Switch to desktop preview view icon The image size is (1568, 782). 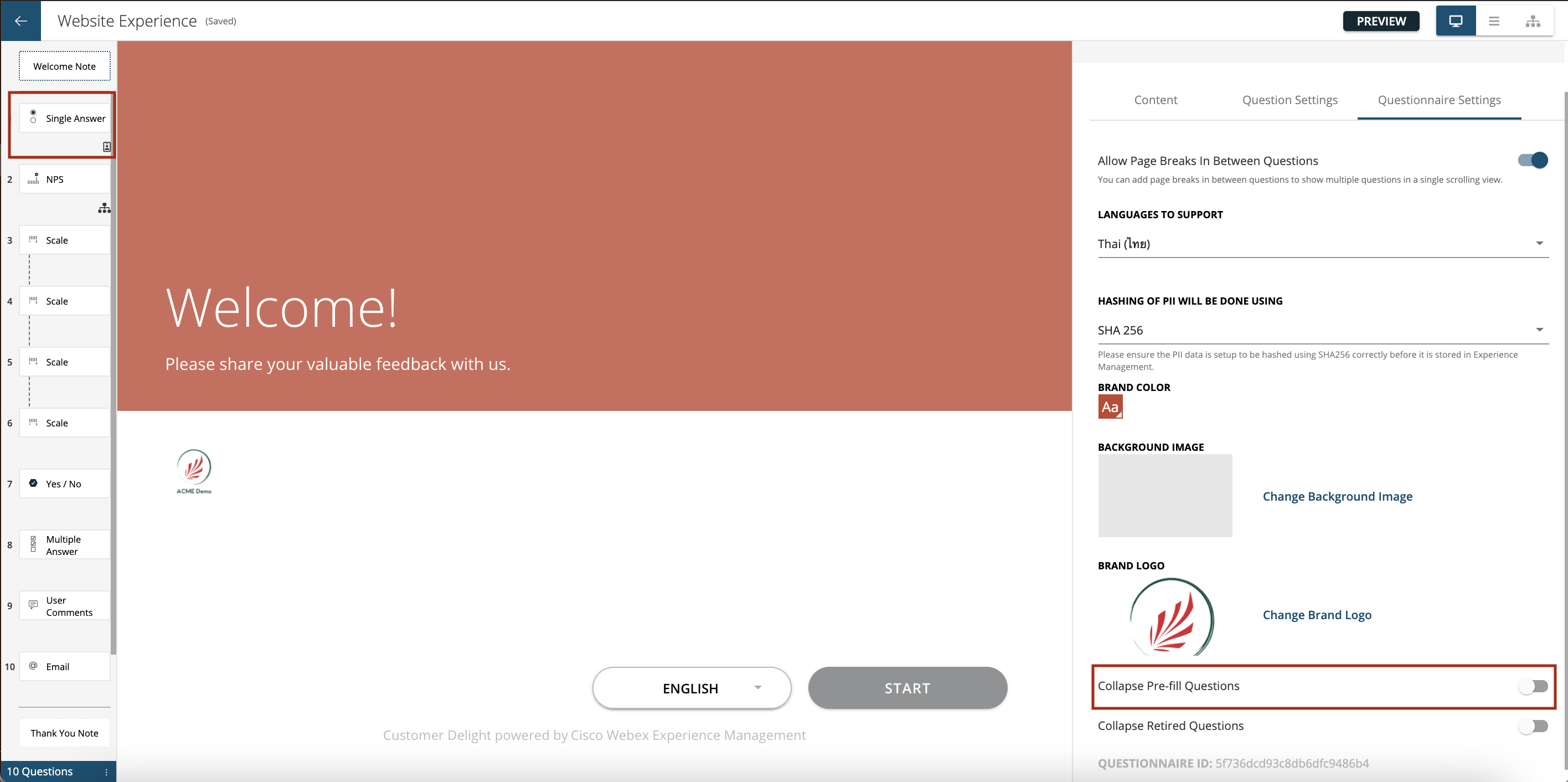[x=1456, y=20]
